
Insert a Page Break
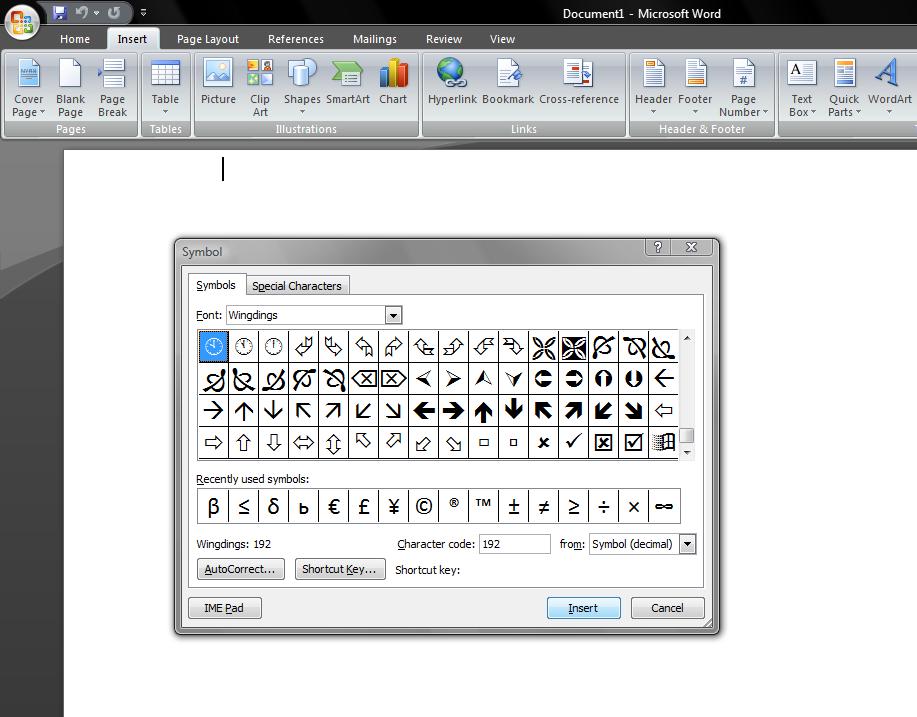(112, 88)
